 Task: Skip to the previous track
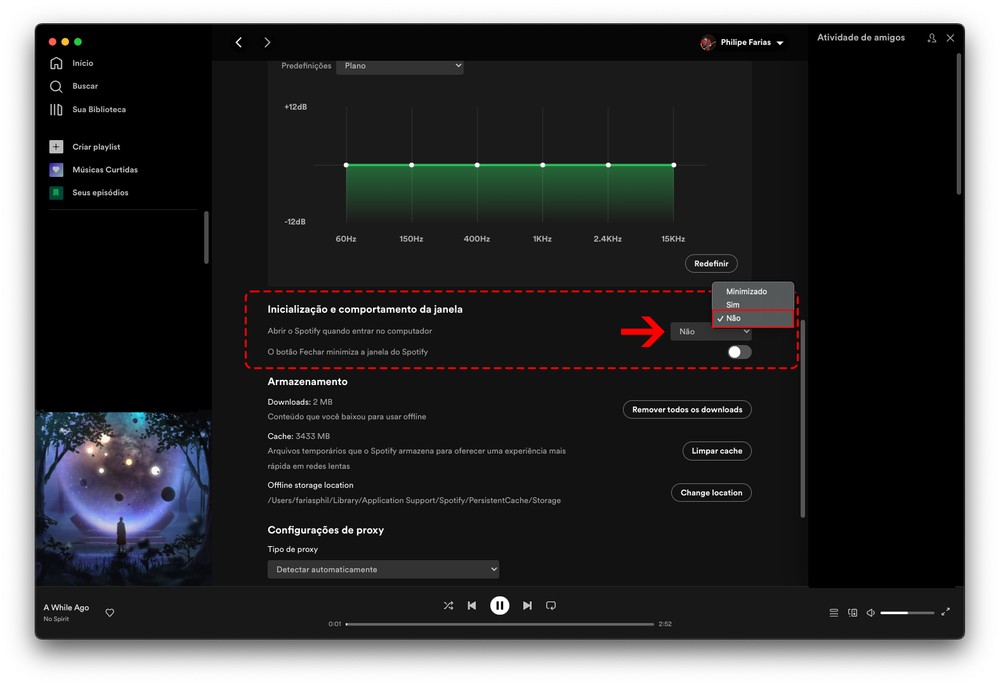(x=472, y=606)
